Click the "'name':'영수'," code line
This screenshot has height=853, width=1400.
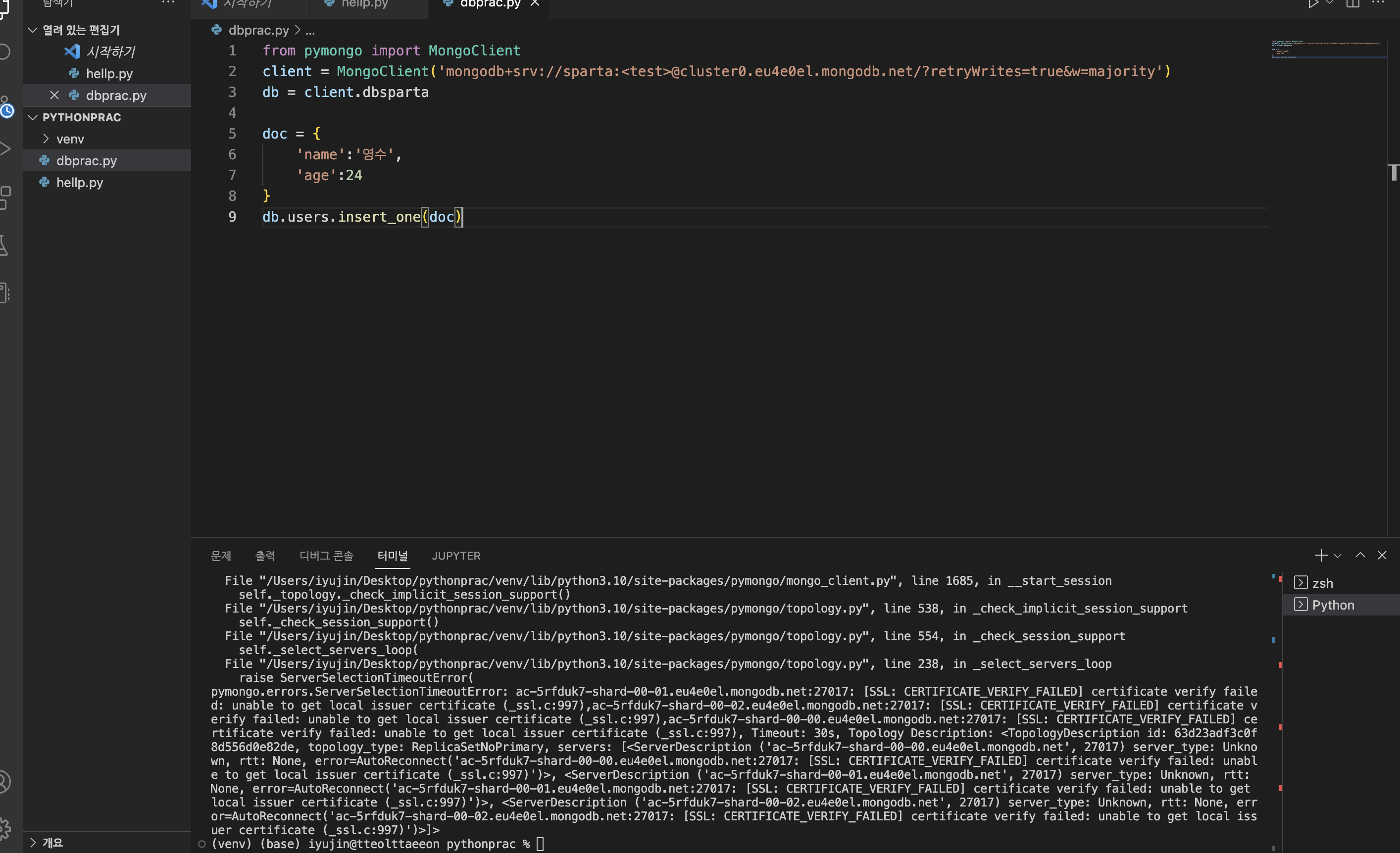click(x=349, y=154)
